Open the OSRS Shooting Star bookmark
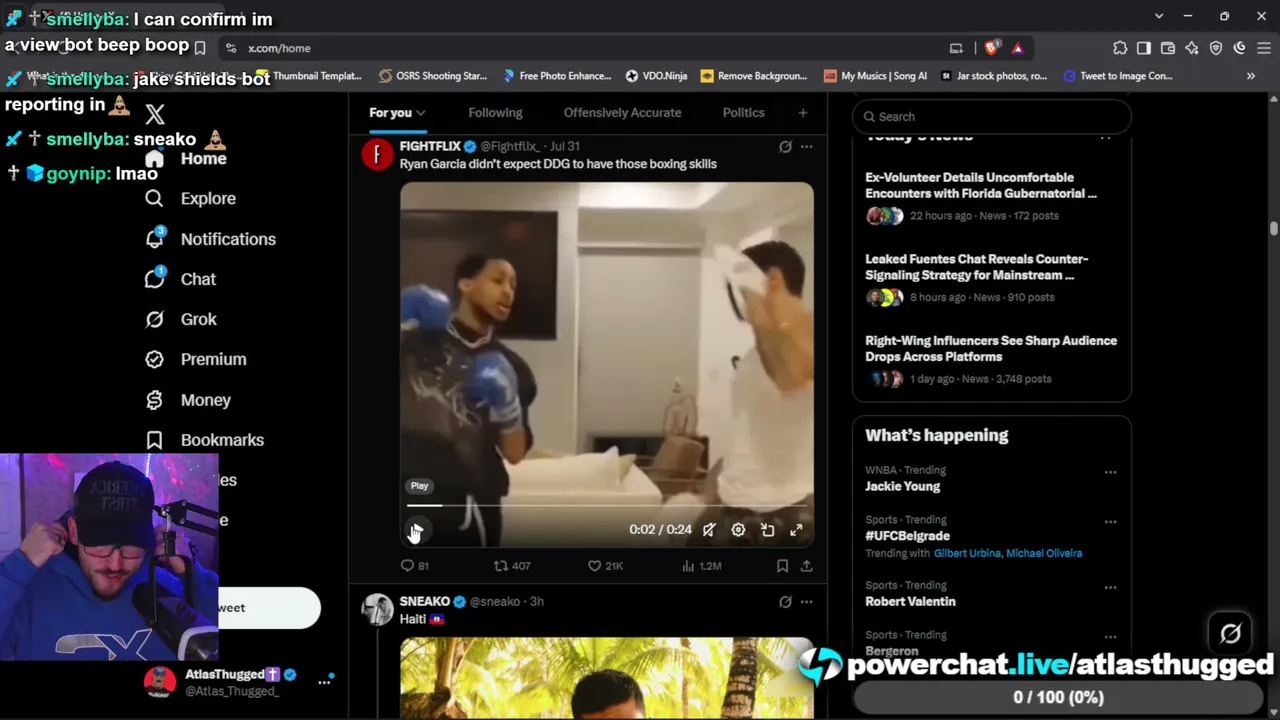Screen dimensions: 1280x720 point(433,76)
